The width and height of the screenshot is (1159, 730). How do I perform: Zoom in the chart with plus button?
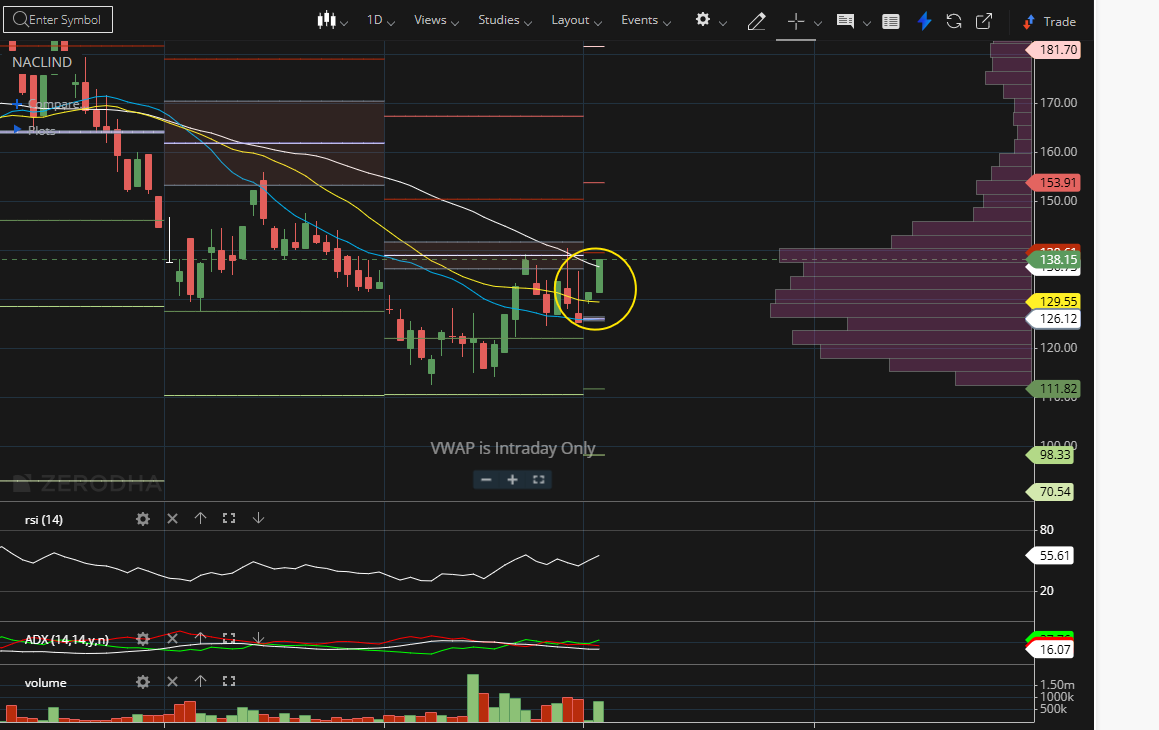click(512, 480)
